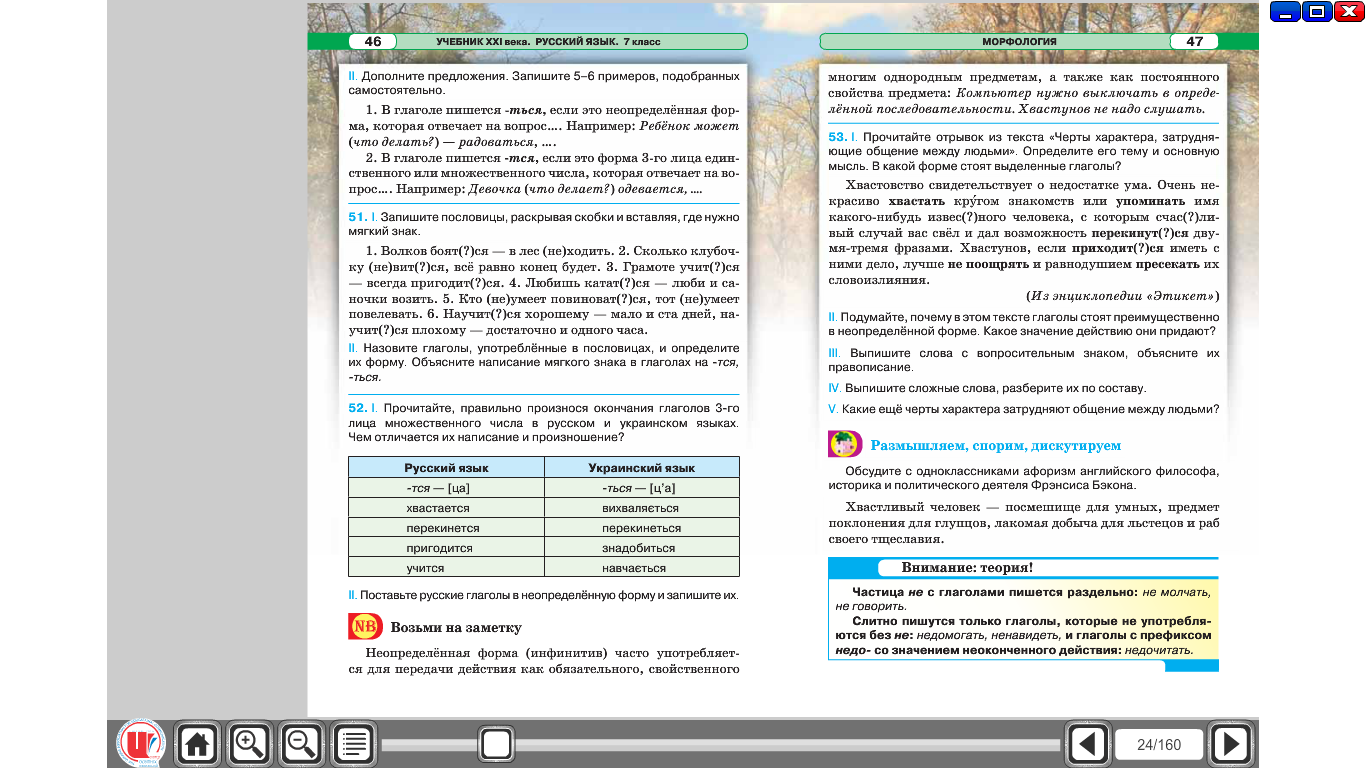Click the 'Возьми на заметку' heading
This screenshot has height=768, width=1366.
(x=456, y=628)
